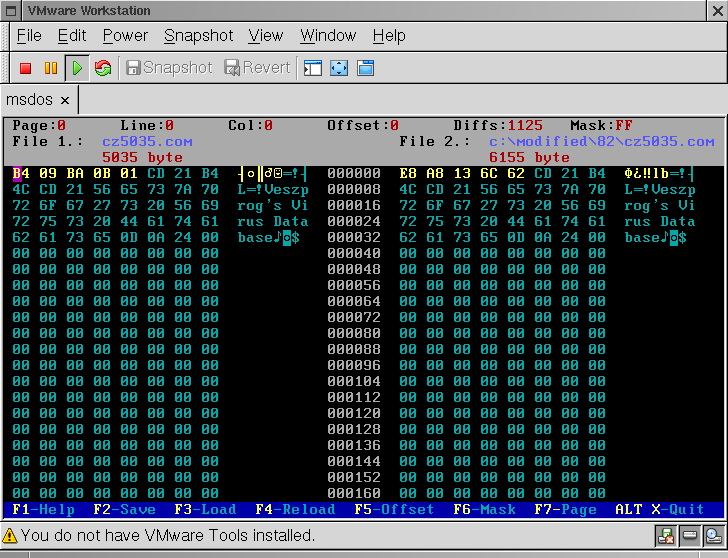Screen dimensions: 728x558
Task: Click the Line:0 indicator
Action: click(147, 125)
